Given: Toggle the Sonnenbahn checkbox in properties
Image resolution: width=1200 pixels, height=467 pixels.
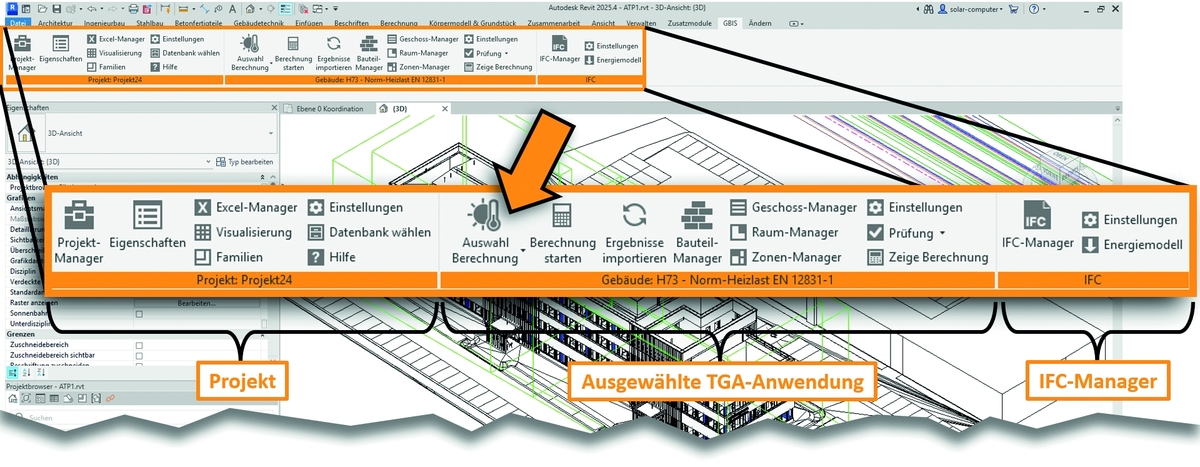Looking at the screenshot, I should (x=139, y=314).
